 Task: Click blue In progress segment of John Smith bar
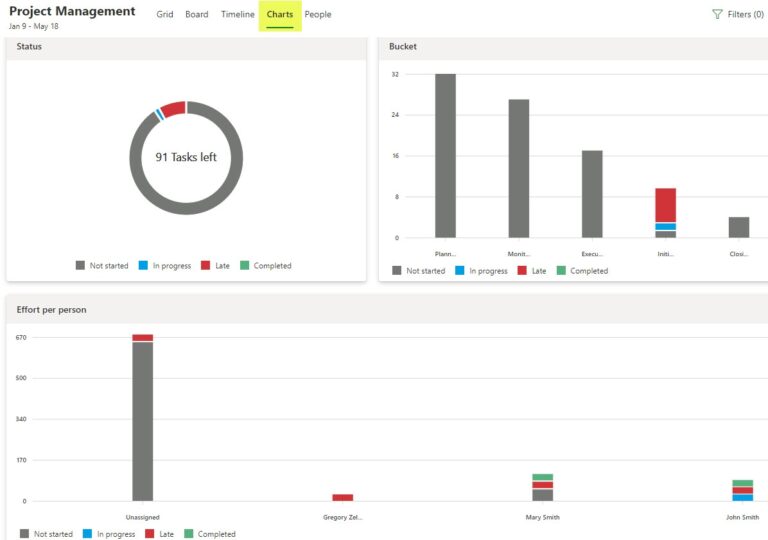point(743,497)
